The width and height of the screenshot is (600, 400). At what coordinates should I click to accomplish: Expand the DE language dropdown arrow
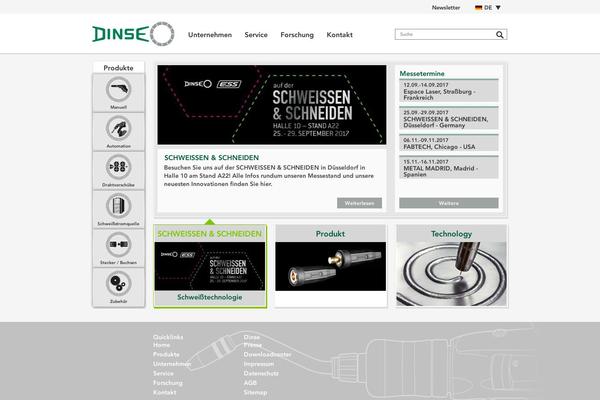[498, 7]
